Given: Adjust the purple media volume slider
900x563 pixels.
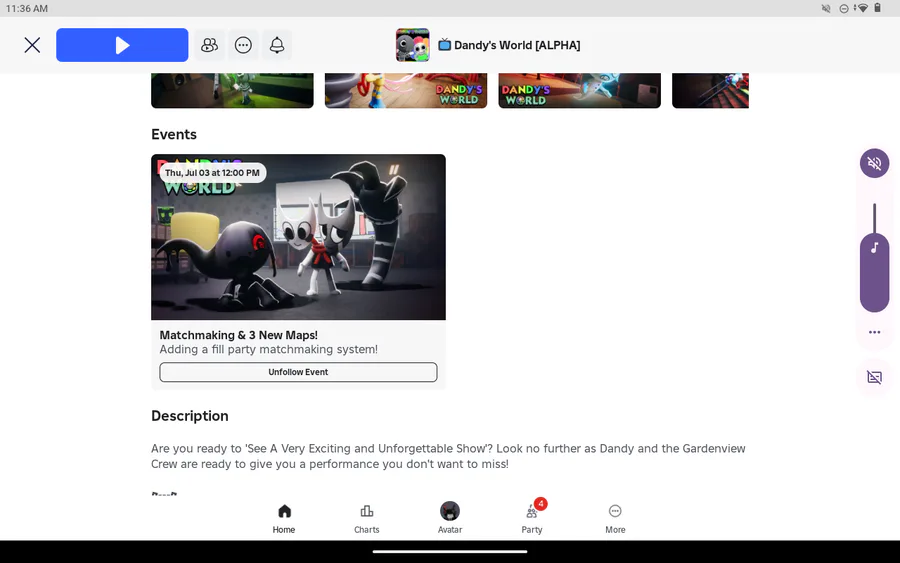Looking at the screenshot, I should click(874, 258).
